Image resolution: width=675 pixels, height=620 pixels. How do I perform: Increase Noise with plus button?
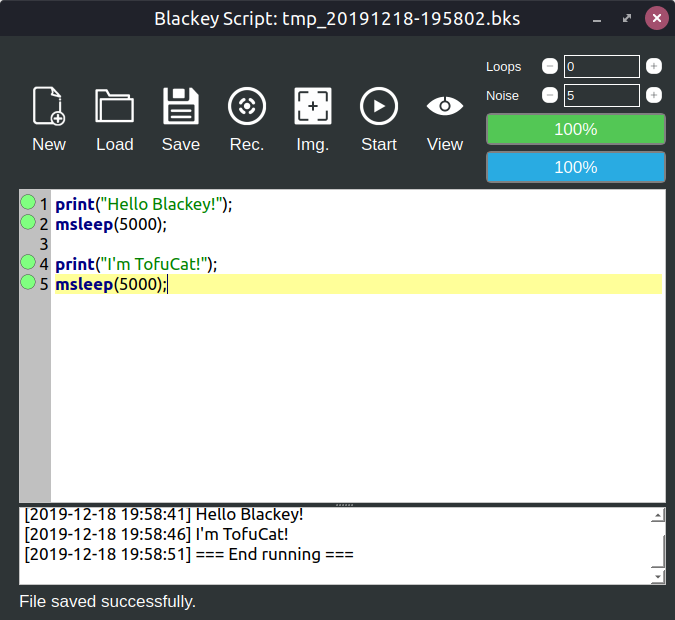654,95
